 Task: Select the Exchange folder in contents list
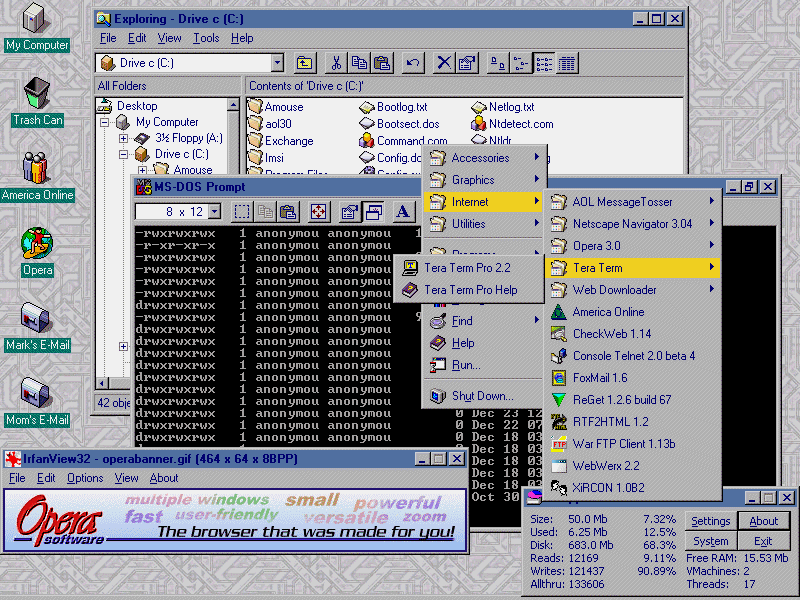tap(282, 141)
